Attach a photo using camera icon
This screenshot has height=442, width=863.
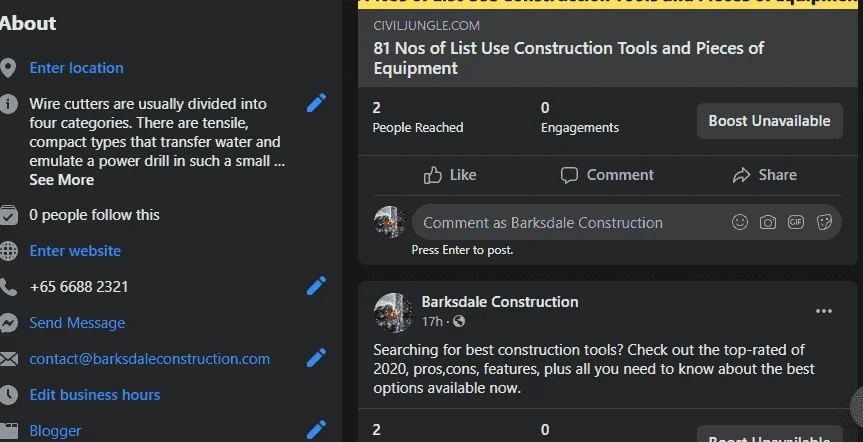pyautogui.click(x=768, y=222)
